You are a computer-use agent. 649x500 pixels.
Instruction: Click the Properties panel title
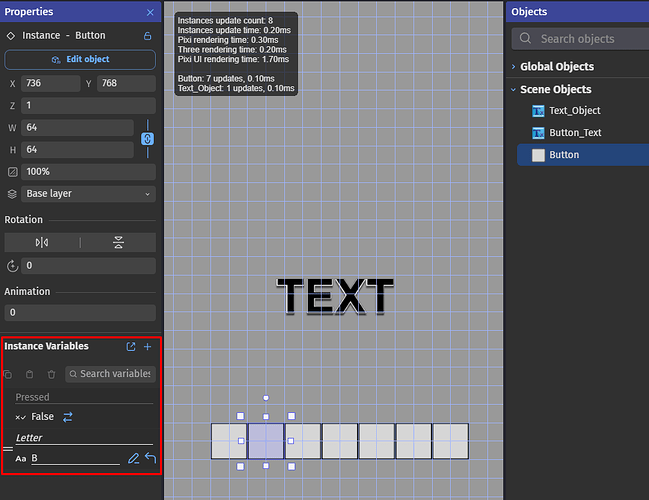(29, 12)
